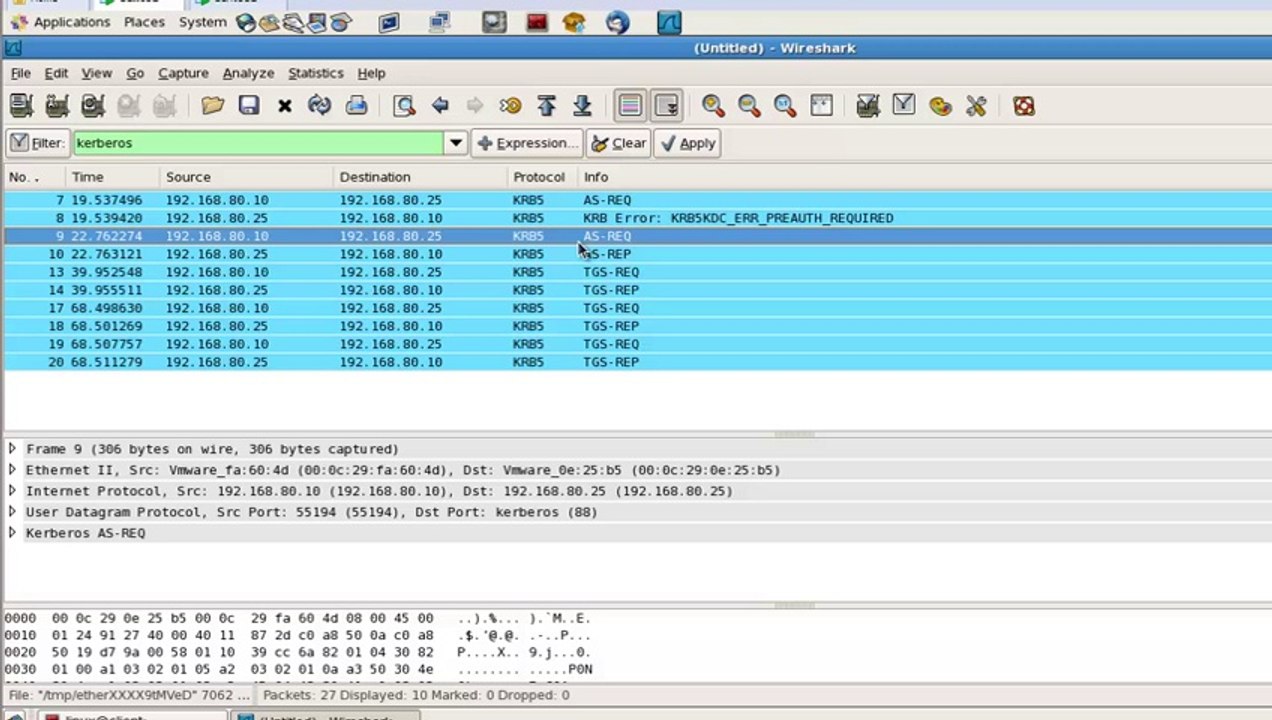Open the Help menu
Image resolution: width=1272 pixels, height=720 pixels.
(x=371, y=73)
